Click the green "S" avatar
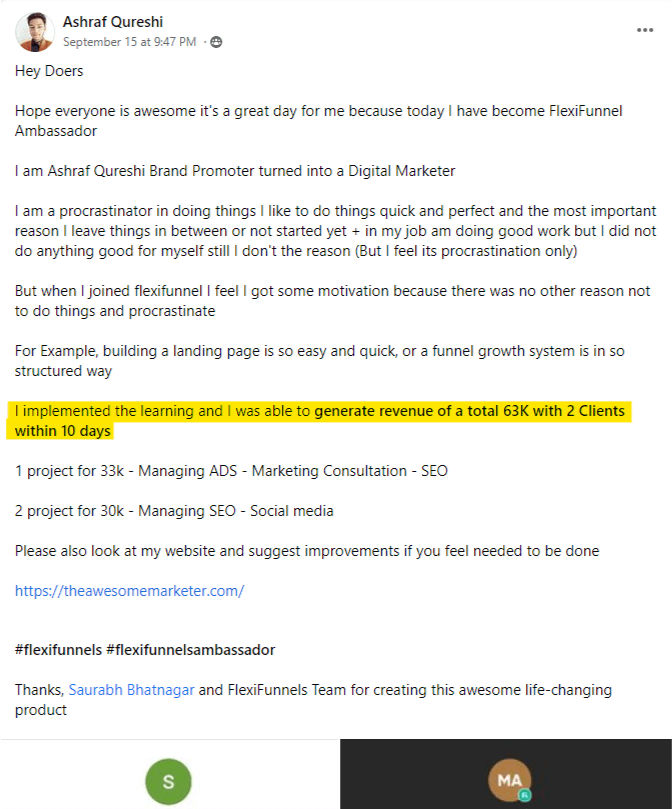 pos(168,781)
